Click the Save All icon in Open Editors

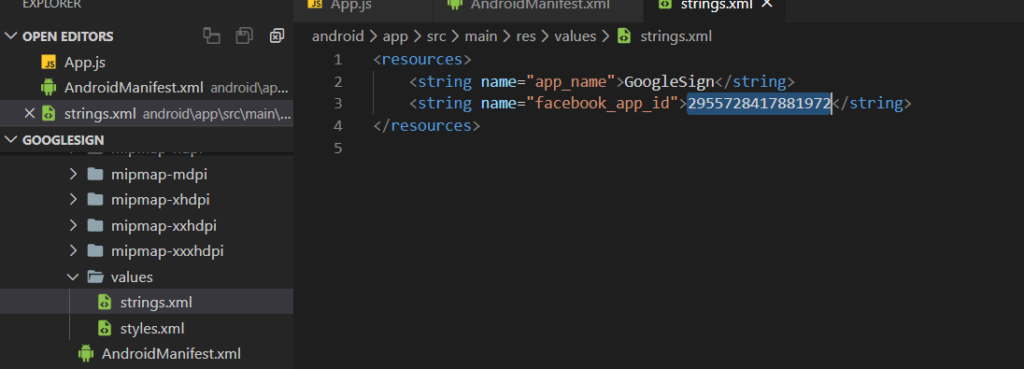(x=244, y=36)
